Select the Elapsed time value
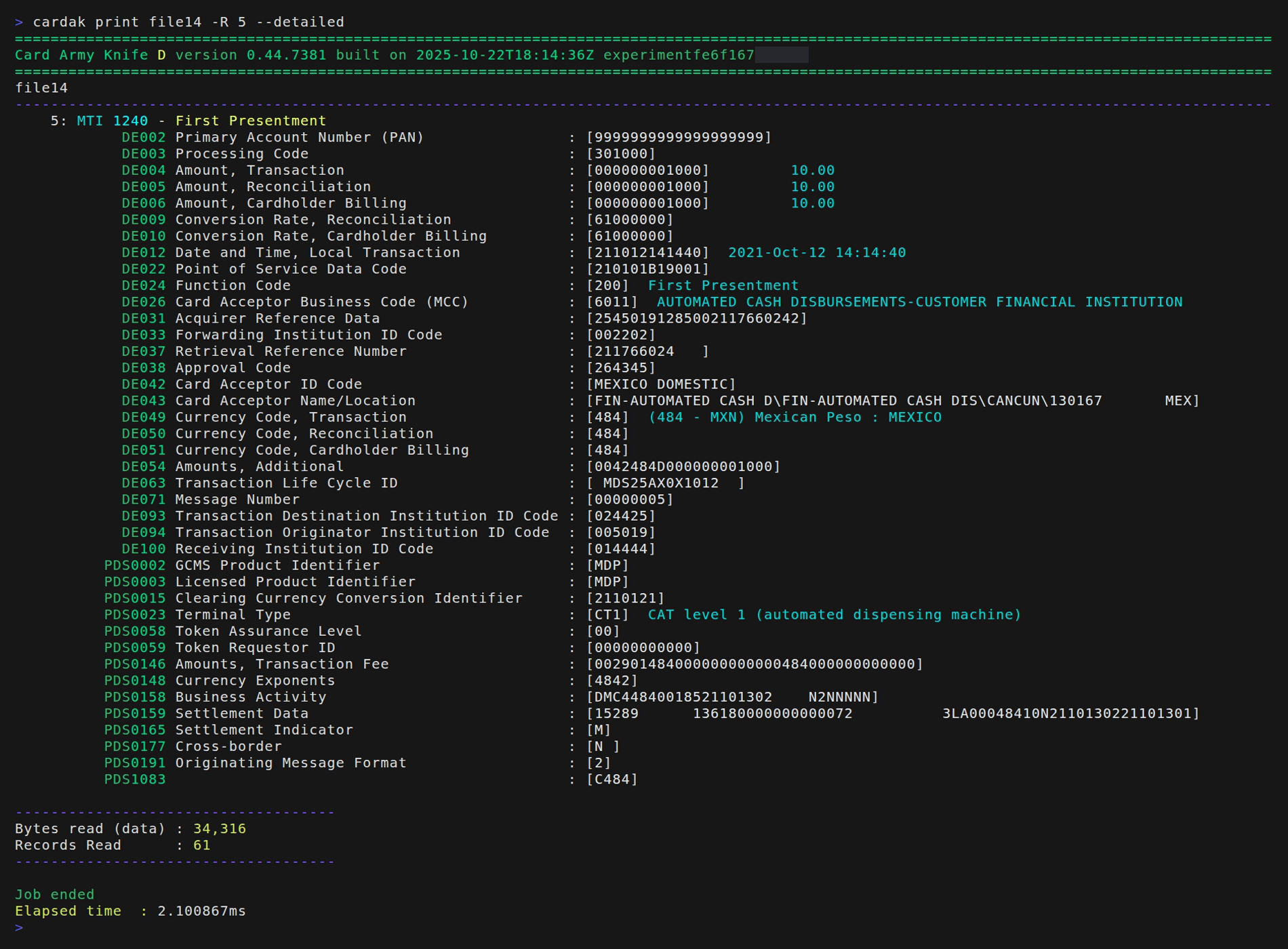This screenshot has height=949, width=1288. click(200, 911)
